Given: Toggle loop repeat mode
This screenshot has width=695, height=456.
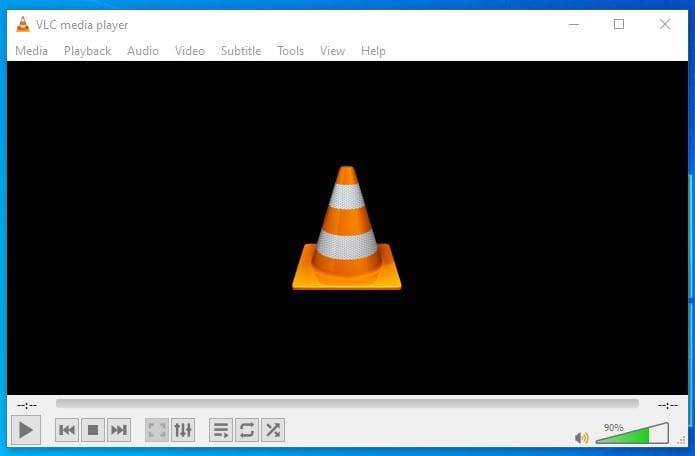Looking at the screenshot, I should [x=247, y=430].
